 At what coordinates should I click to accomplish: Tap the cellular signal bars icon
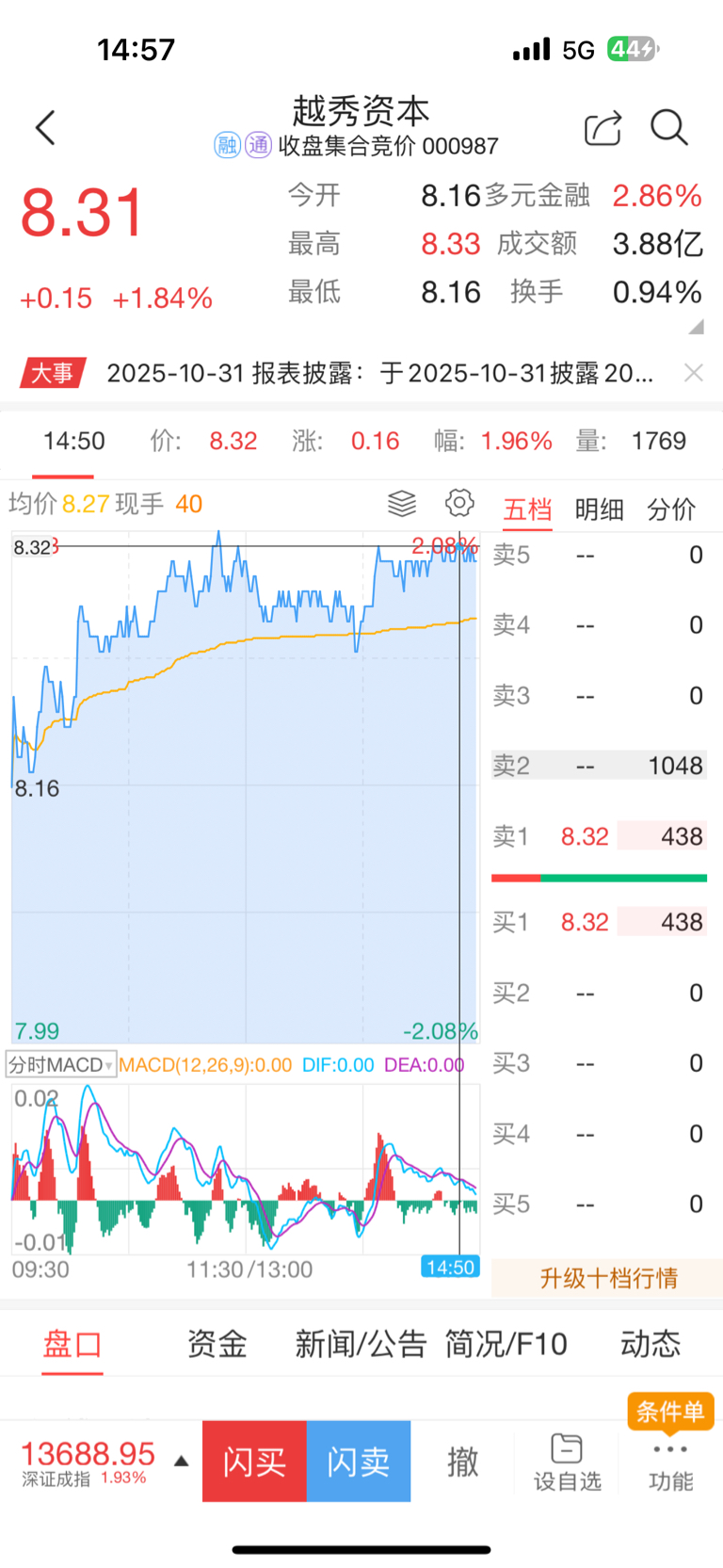(x=532, y=49)
